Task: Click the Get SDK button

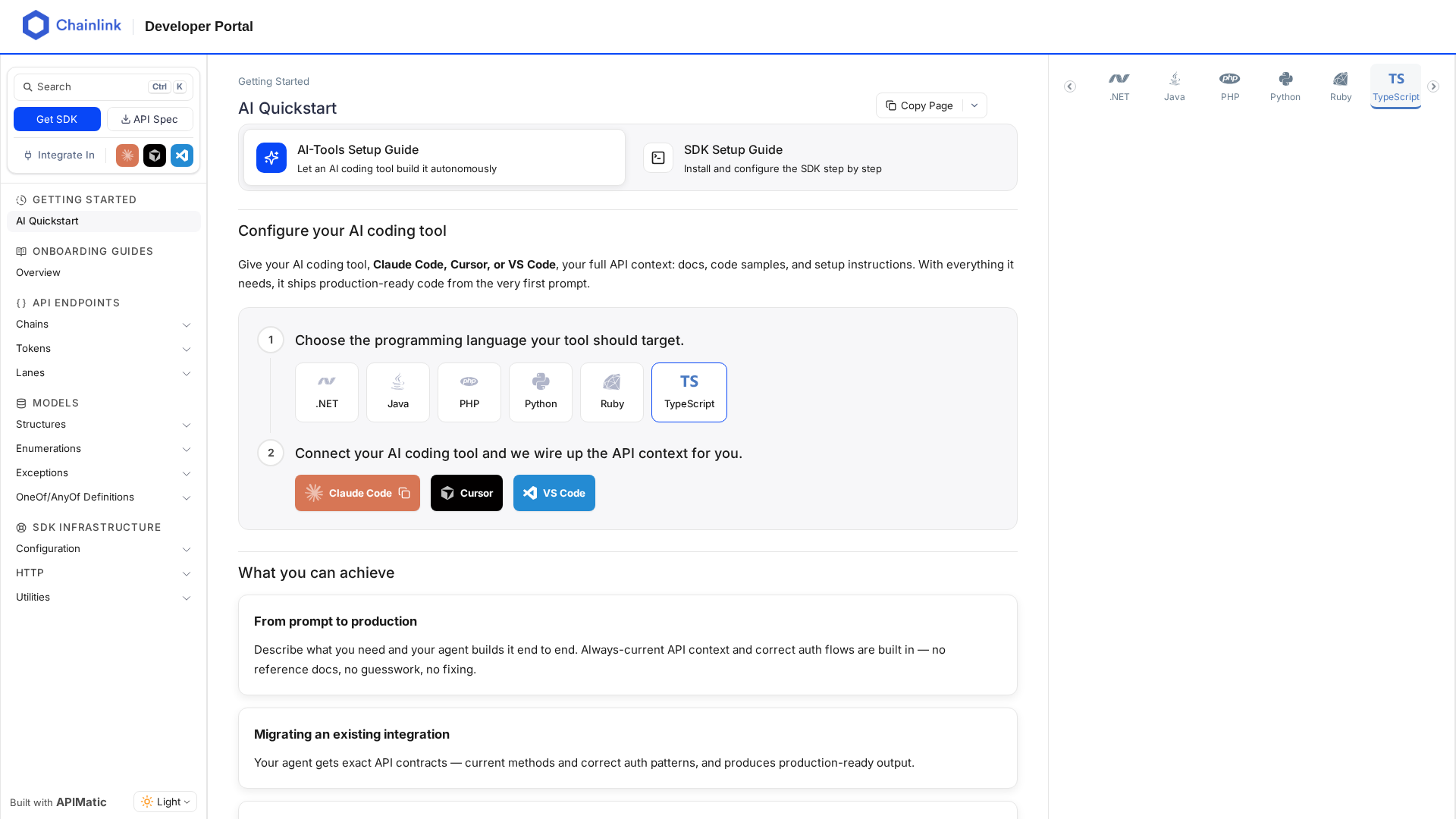Action: [57, 119]
